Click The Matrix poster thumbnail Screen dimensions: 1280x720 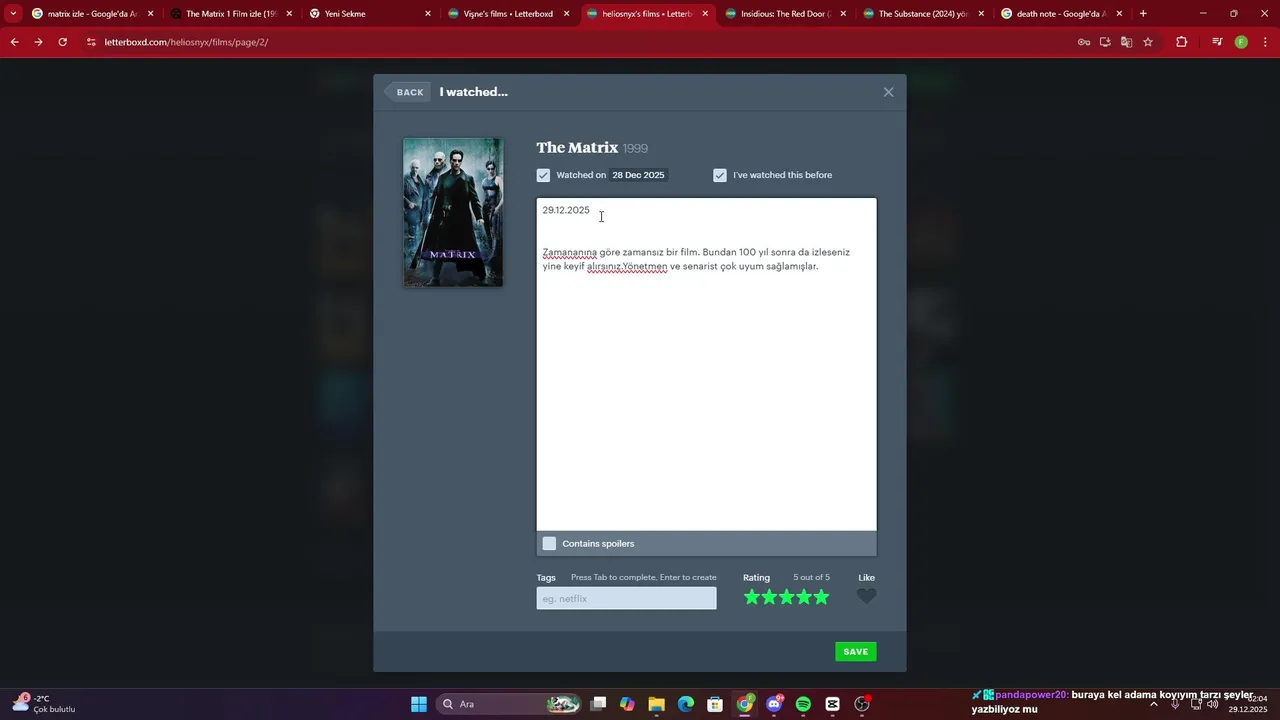coord(453,213)
